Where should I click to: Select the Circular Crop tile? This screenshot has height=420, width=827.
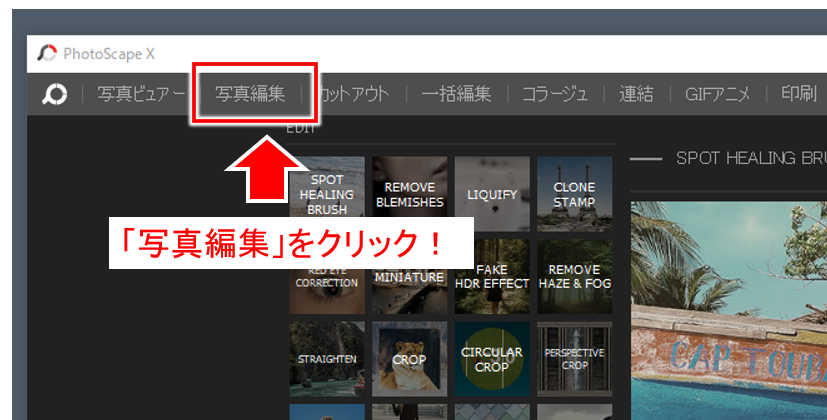[x=492, y=359]
